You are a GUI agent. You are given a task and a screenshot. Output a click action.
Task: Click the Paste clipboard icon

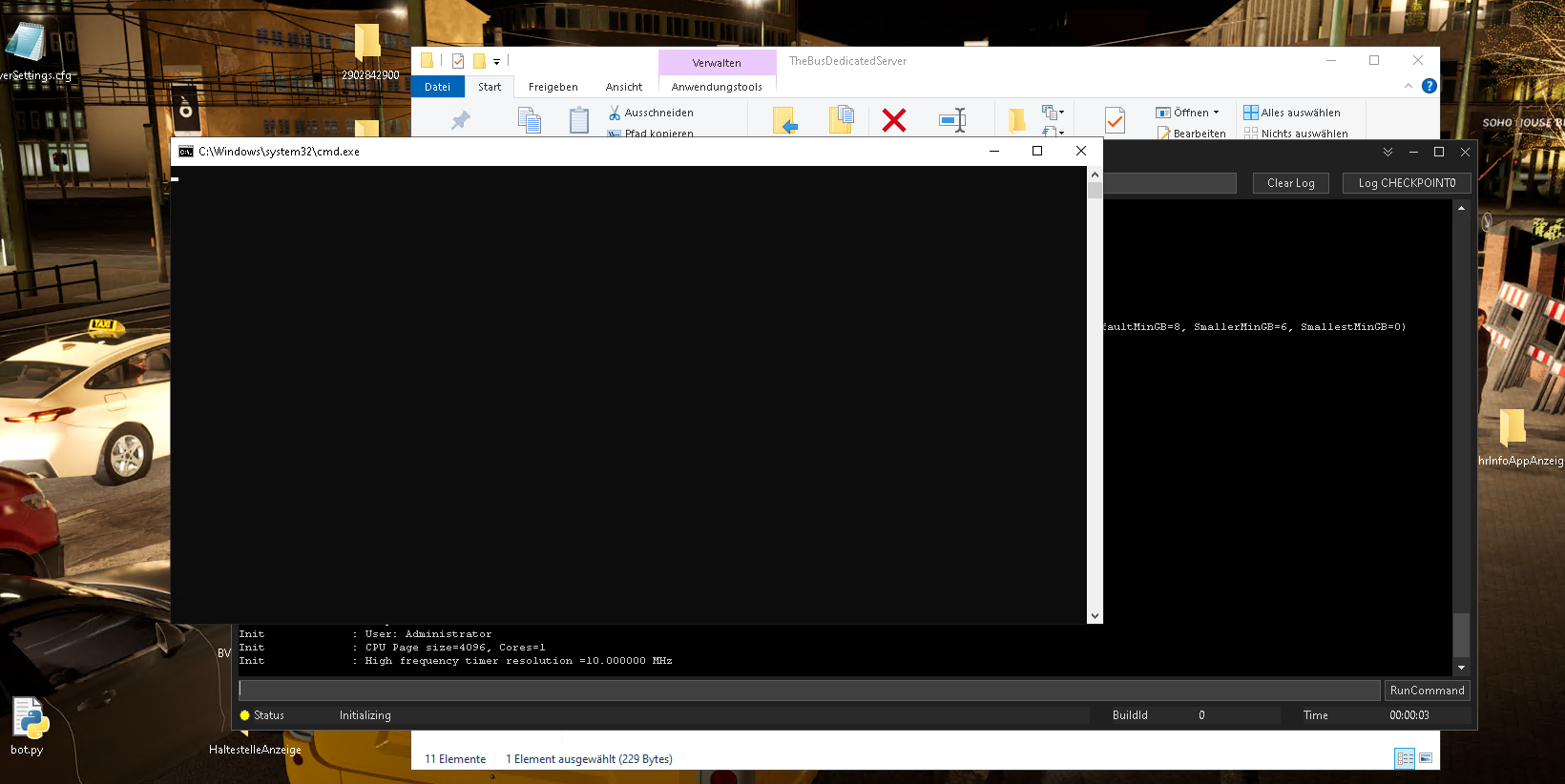click(579, 120)
